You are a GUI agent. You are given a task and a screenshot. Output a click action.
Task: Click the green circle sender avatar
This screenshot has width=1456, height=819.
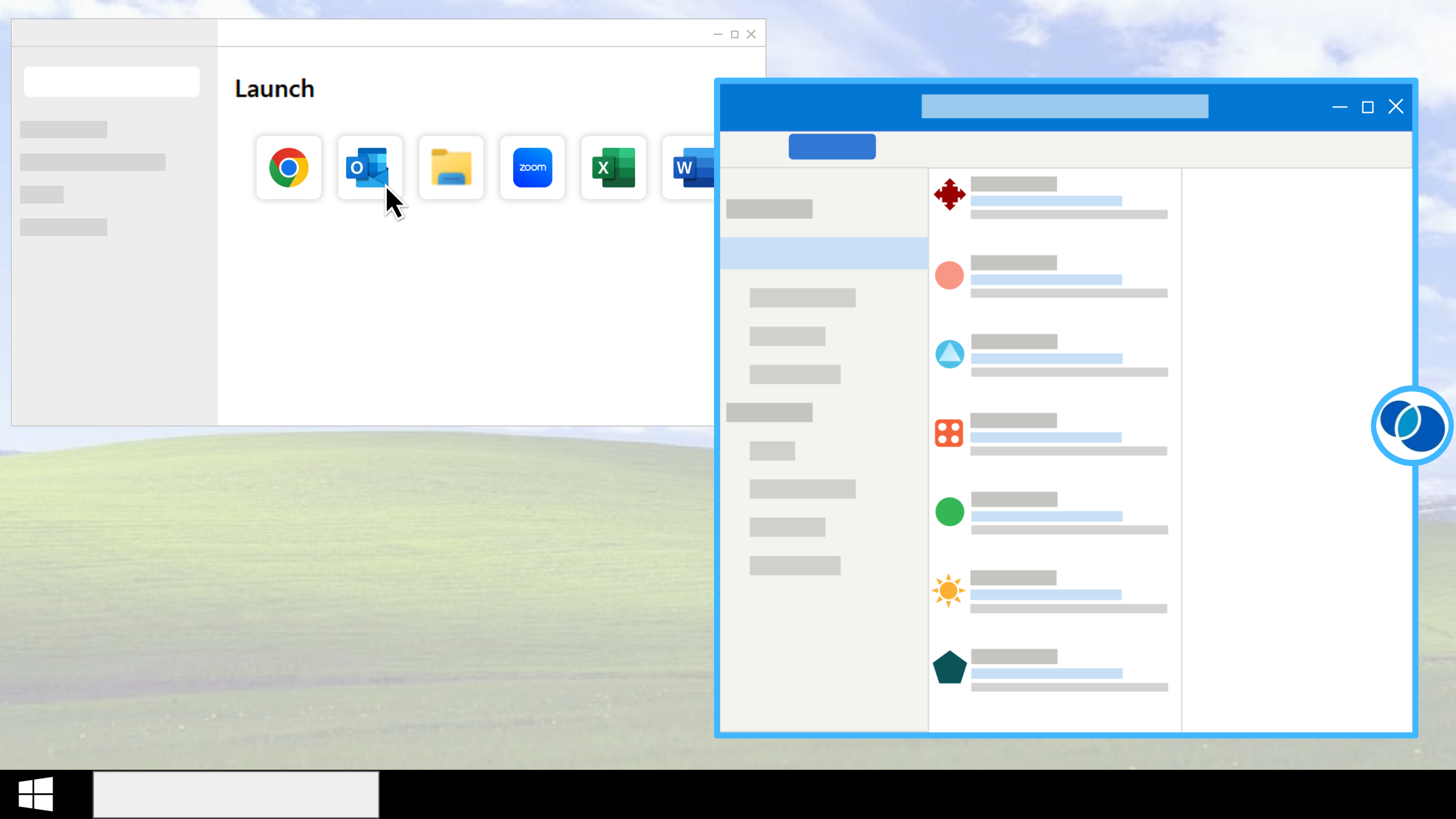click(950, 511)
